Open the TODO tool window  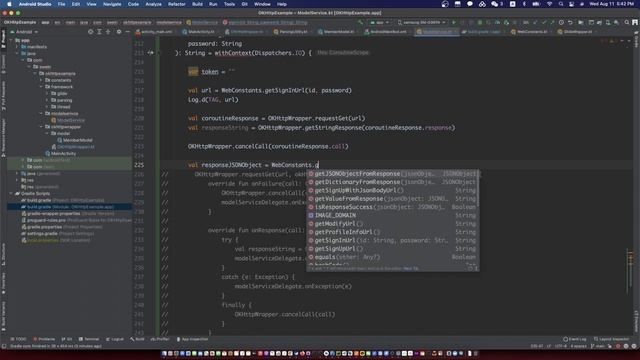point(18,339)
